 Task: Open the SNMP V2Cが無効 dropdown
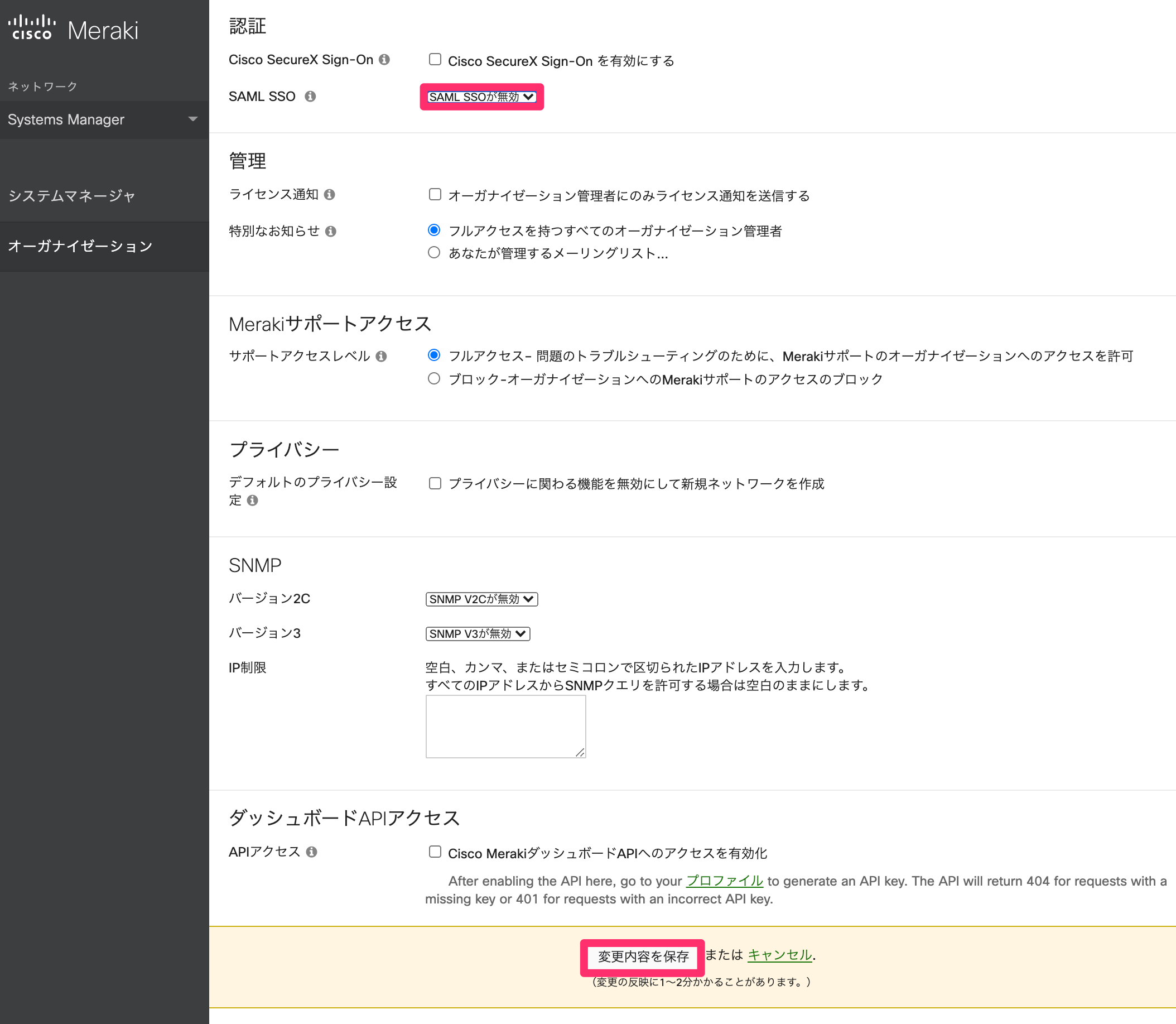coord(481,599)
